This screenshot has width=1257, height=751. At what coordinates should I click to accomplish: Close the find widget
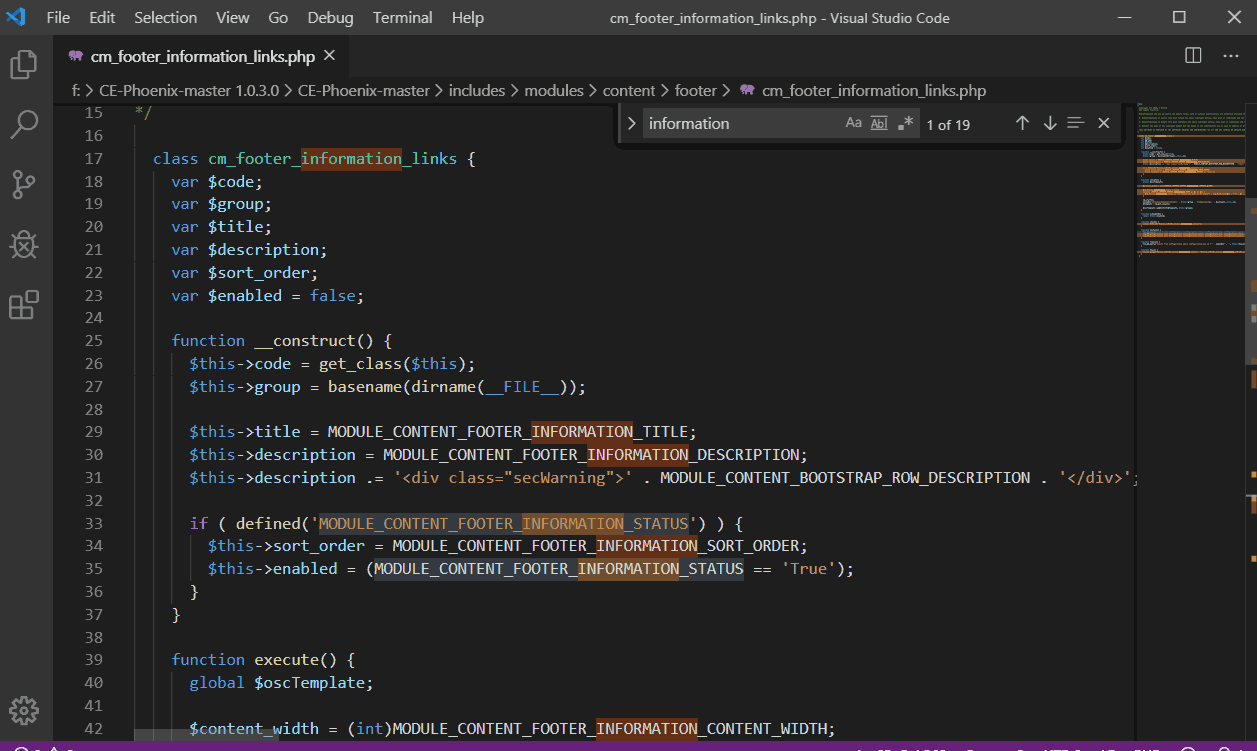(x=1104, y=123)
